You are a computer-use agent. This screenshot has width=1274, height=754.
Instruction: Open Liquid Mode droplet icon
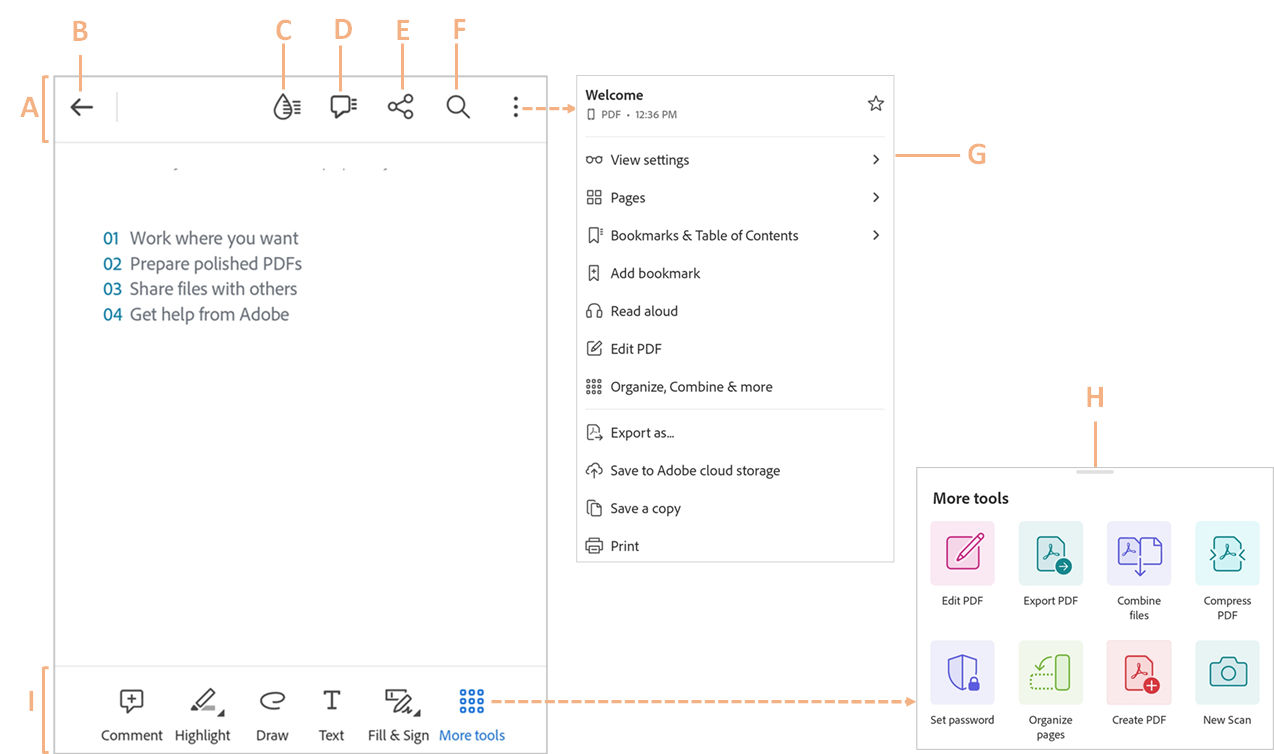[x=287, y=107]
